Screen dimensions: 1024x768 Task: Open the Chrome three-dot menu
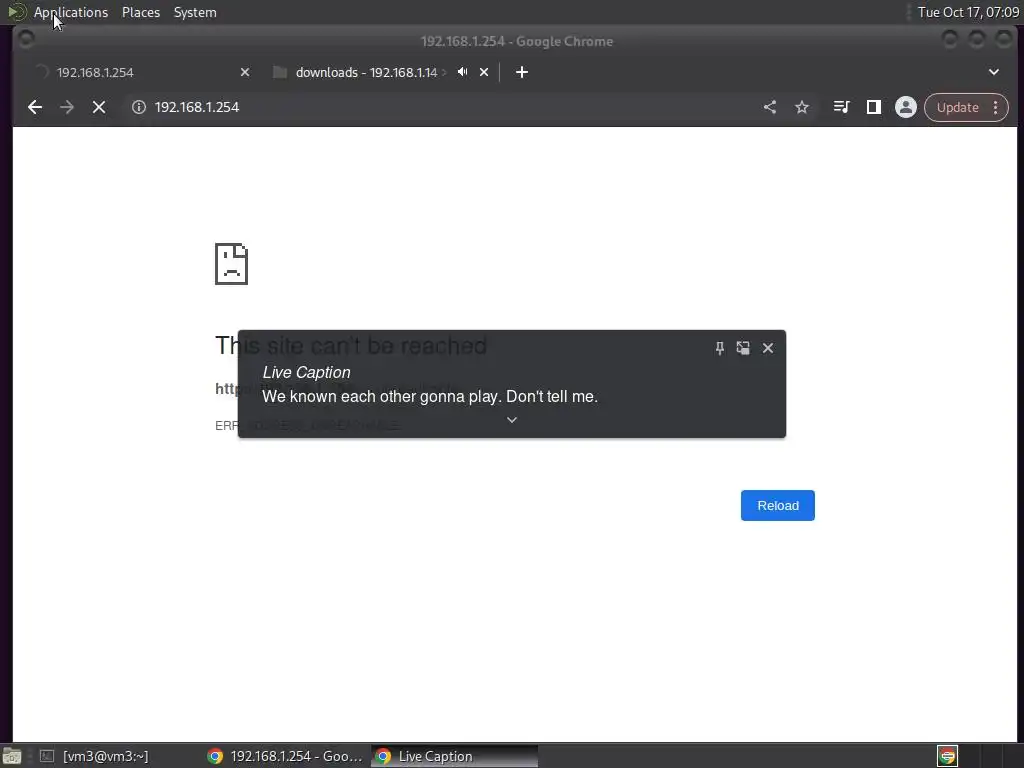coord(995,107)
